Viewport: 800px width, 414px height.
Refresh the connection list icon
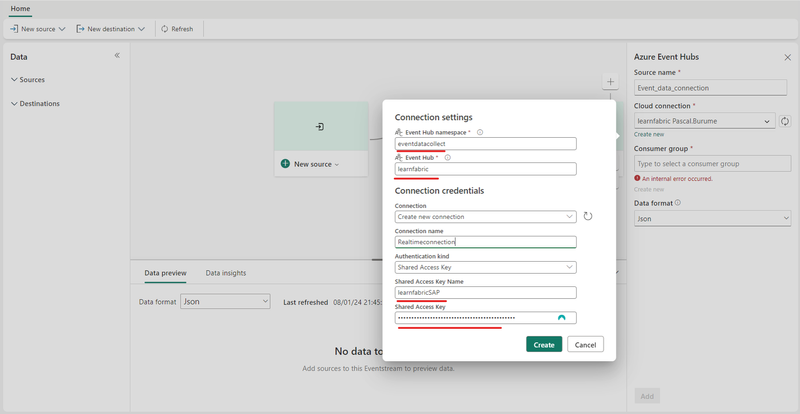click(x=588, y=216)
